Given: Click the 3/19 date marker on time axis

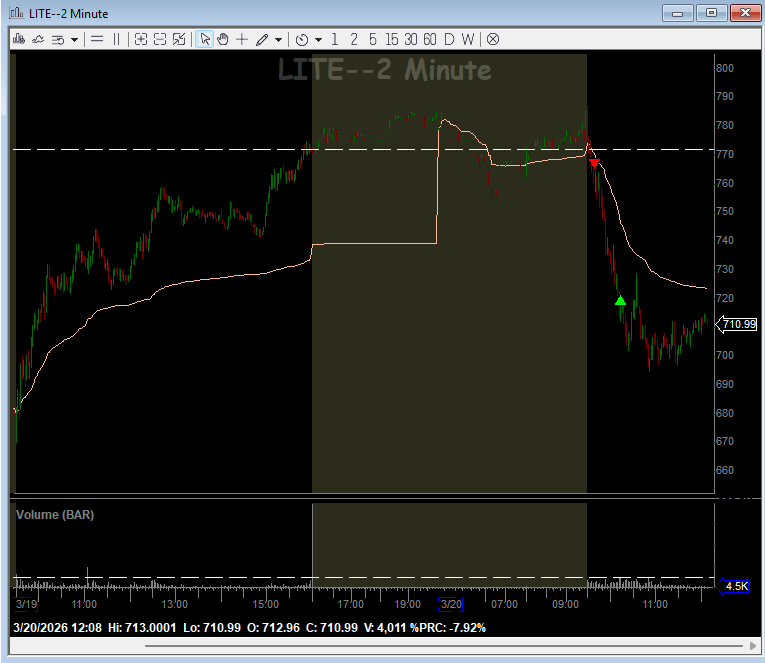Looking at the screenshot, I should 26,604.
